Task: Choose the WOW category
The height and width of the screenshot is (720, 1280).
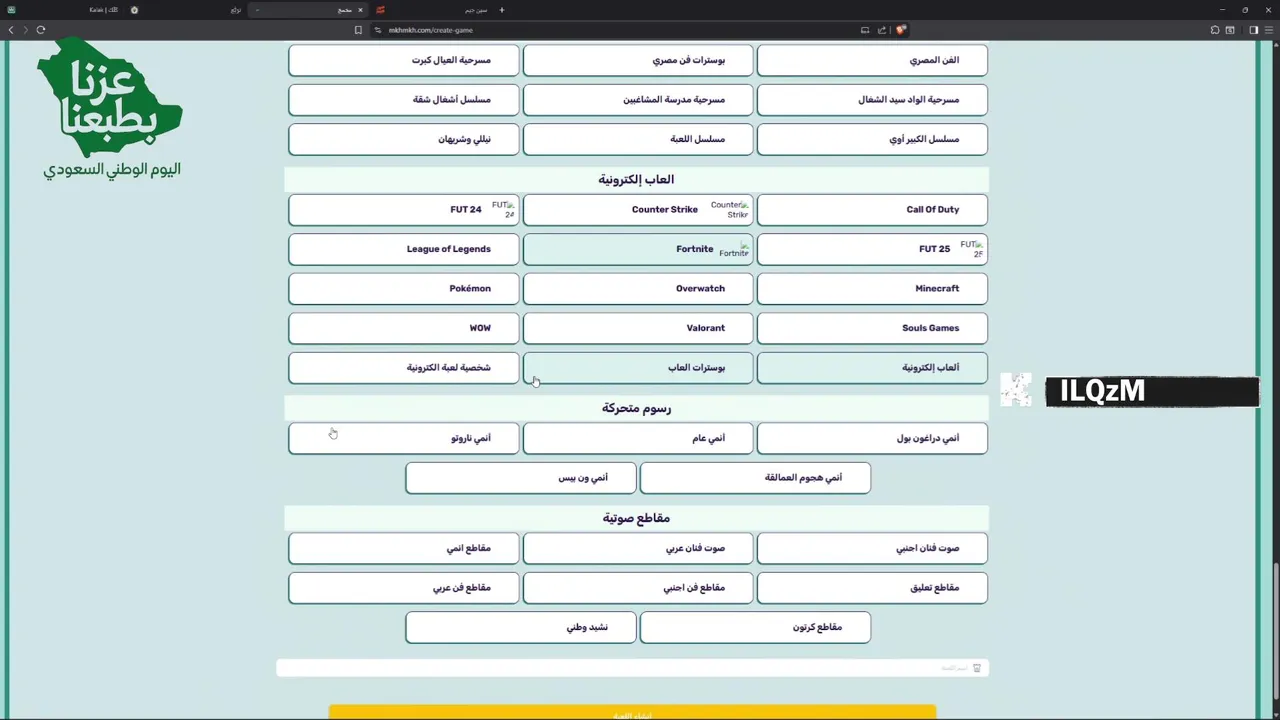Action: [404, 328]
